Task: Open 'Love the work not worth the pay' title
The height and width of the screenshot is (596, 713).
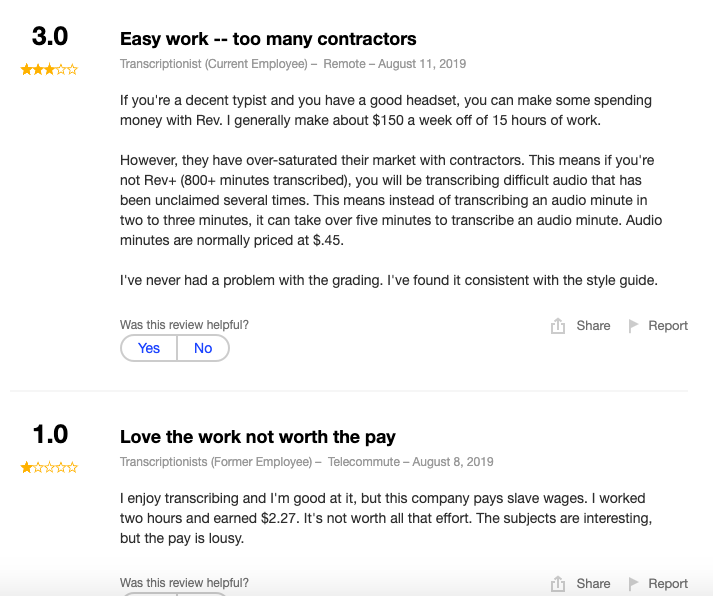Action: (x=257, y=437)
